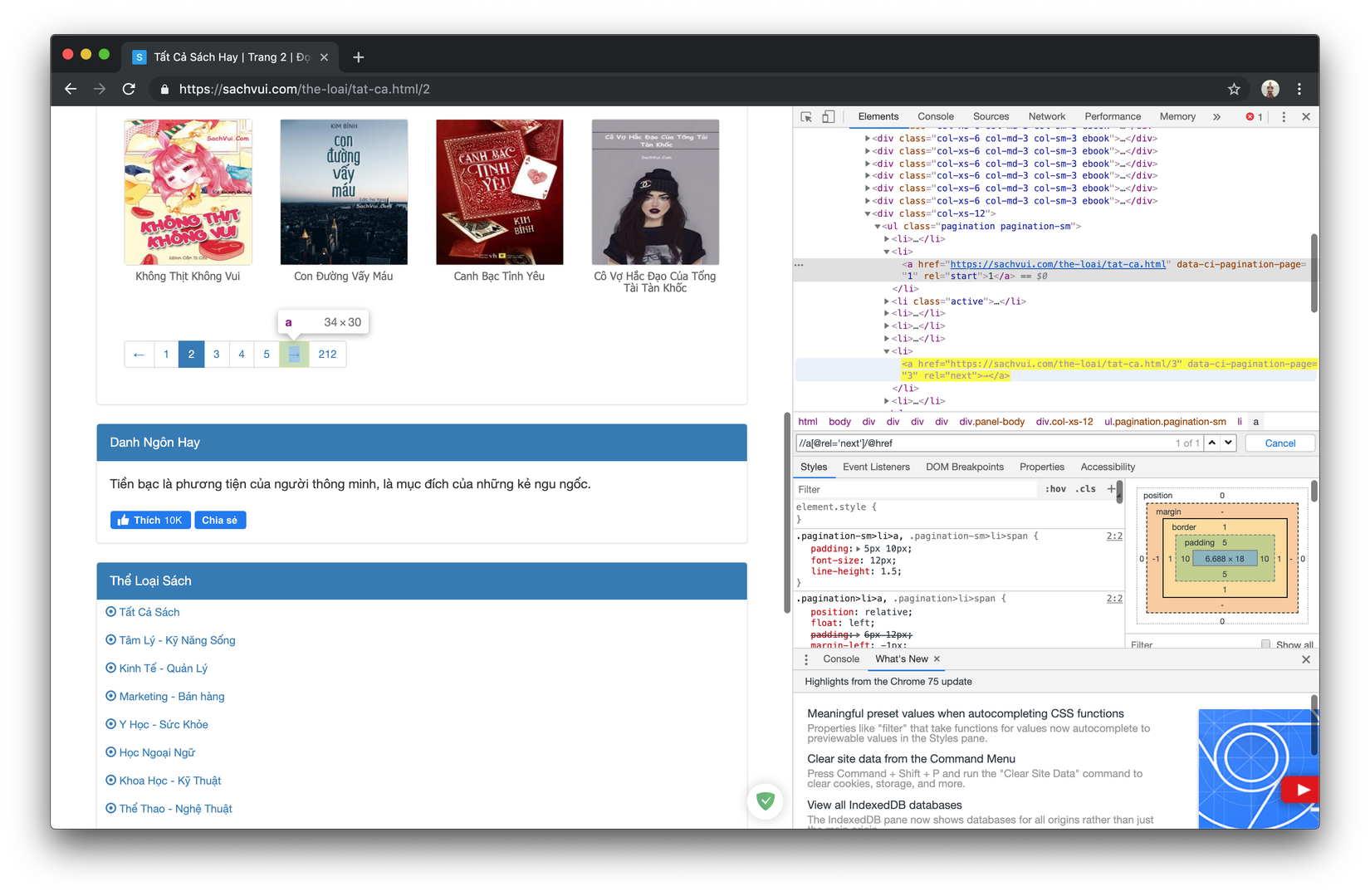1370x896 pixels.
Task: Add a new style rule with plus icon
Action: 1111,489
